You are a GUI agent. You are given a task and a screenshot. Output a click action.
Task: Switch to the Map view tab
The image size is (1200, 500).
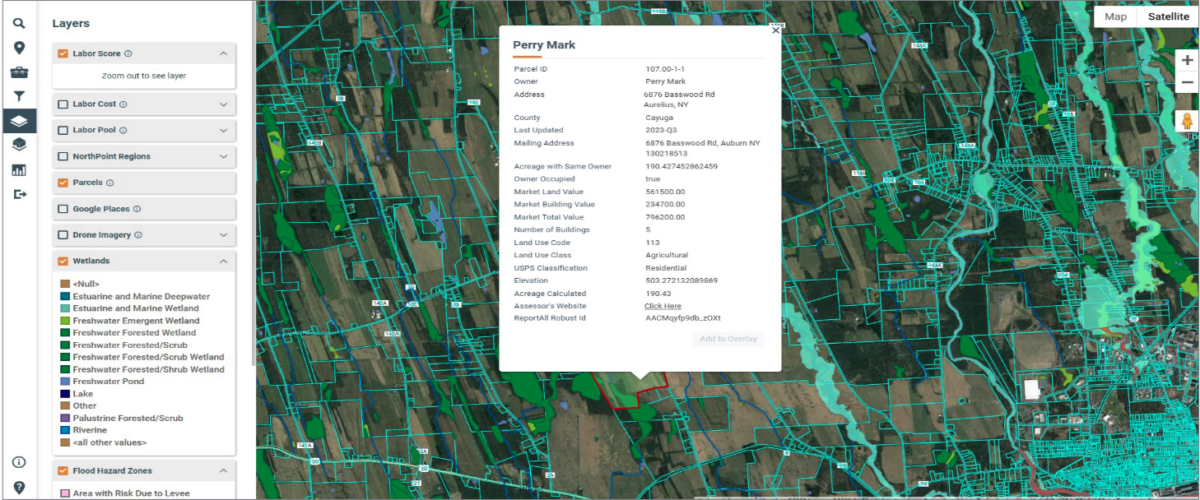(1115, 16)
